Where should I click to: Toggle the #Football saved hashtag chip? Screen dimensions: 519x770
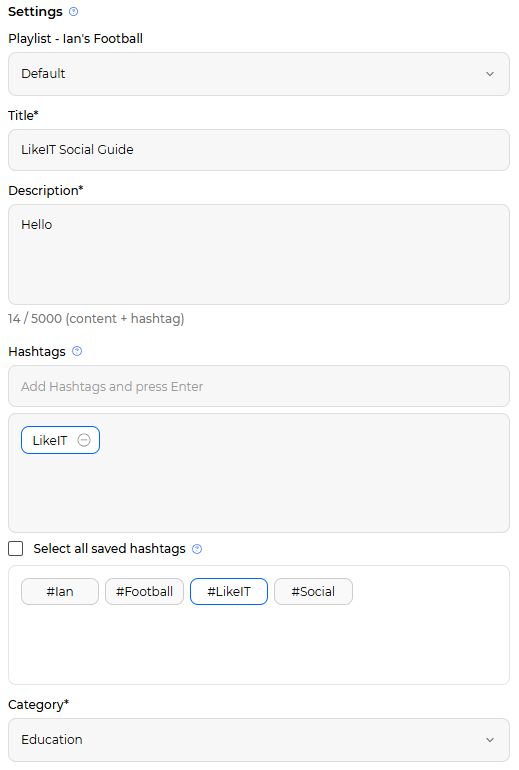(144, 591)
